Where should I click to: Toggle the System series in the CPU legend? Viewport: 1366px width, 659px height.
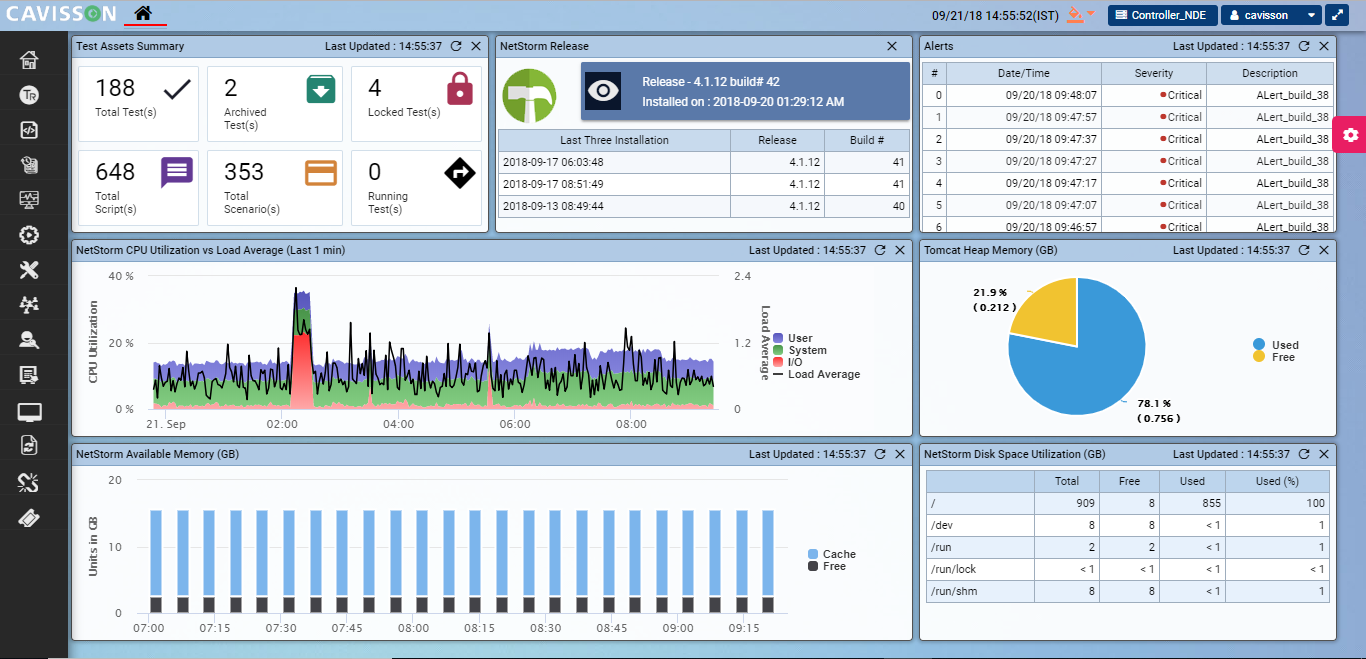tap(799, 351)
